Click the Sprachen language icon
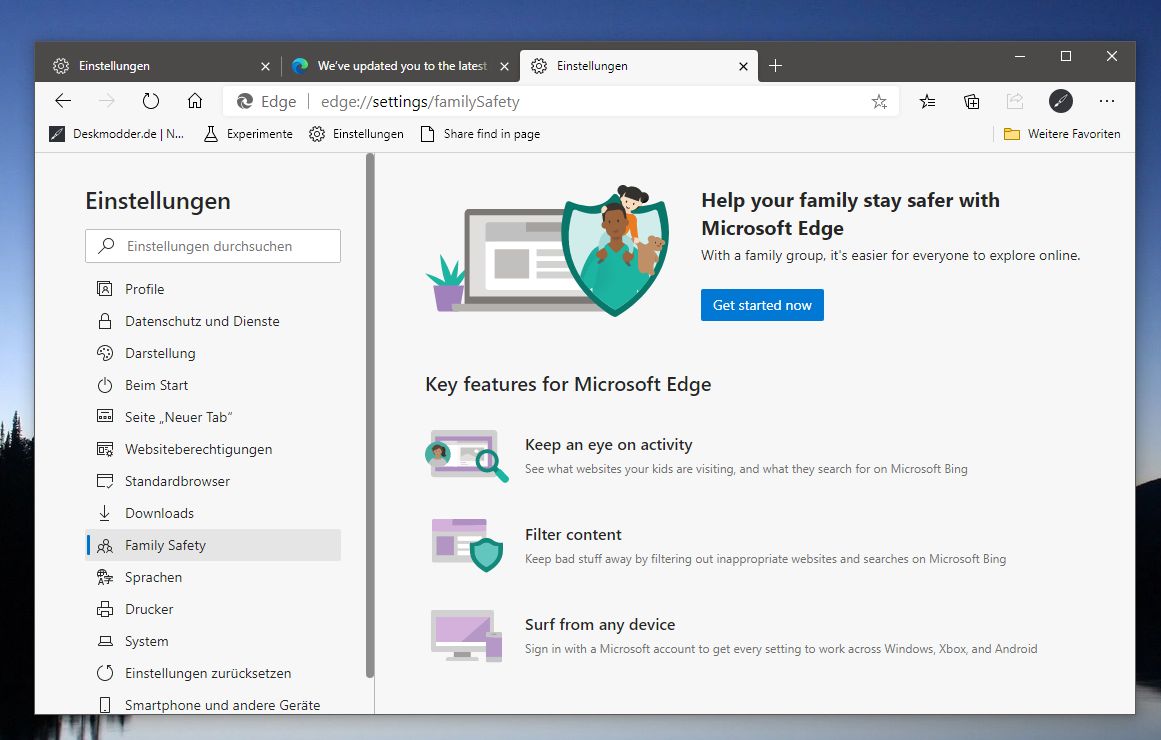Screen dimensions: 1161x740 coord(105,577)
